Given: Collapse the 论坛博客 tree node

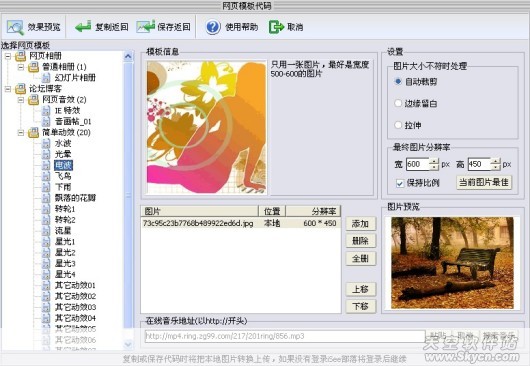Looking at the screenshot, I should click(8, 89).
